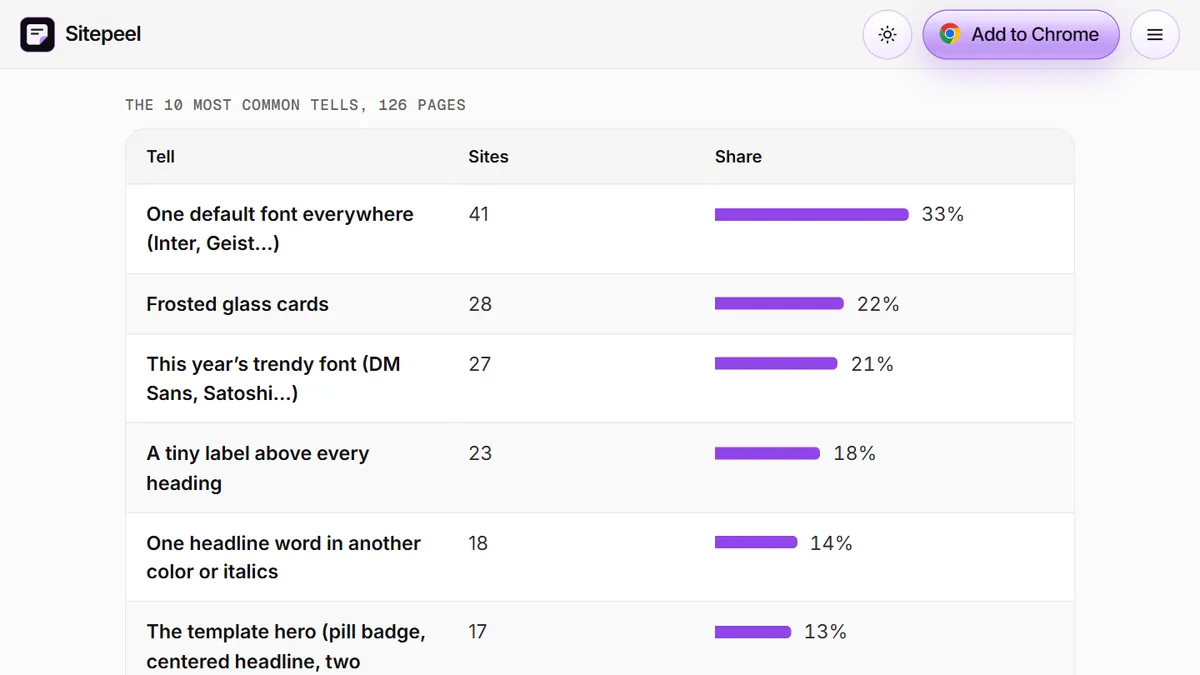Select the 14% share value
The image size is (1200, 675).
tap(831, 543)
